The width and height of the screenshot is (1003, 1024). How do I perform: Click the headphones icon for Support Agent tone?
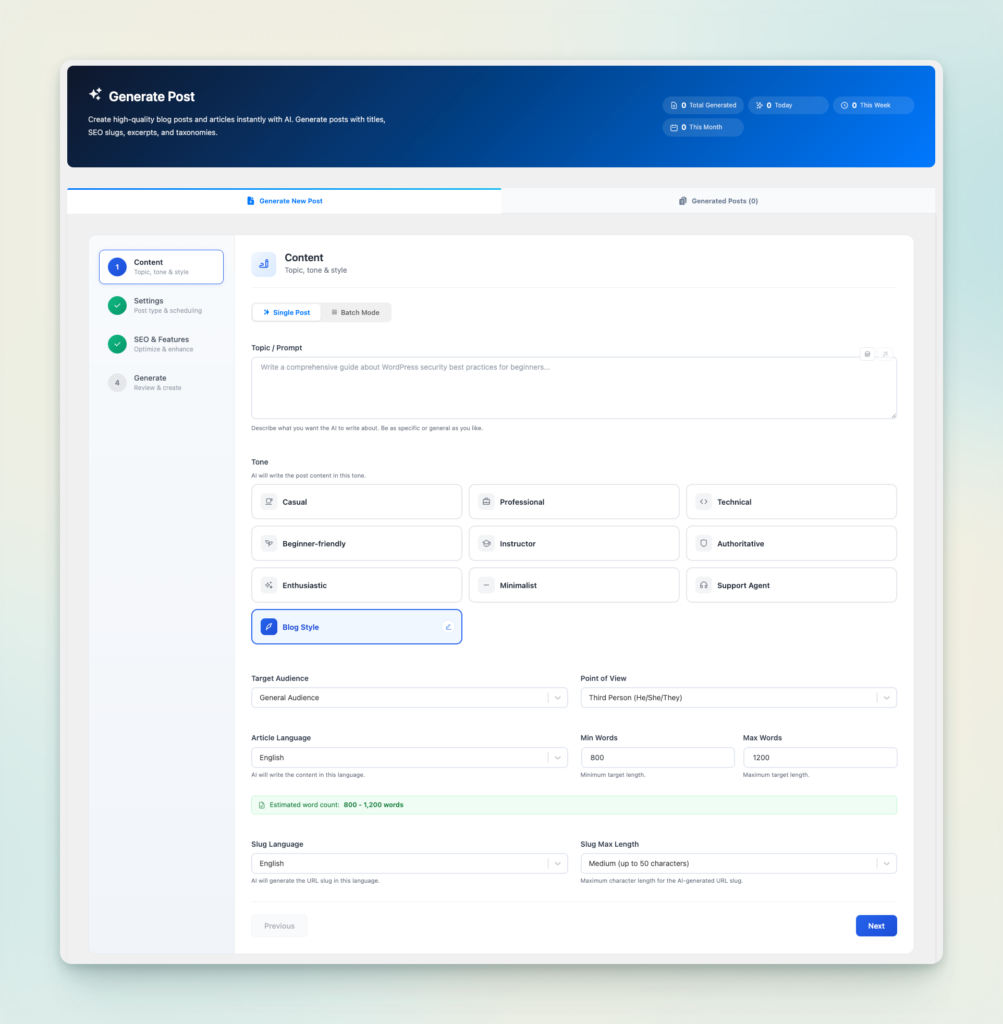click(703, 585)
